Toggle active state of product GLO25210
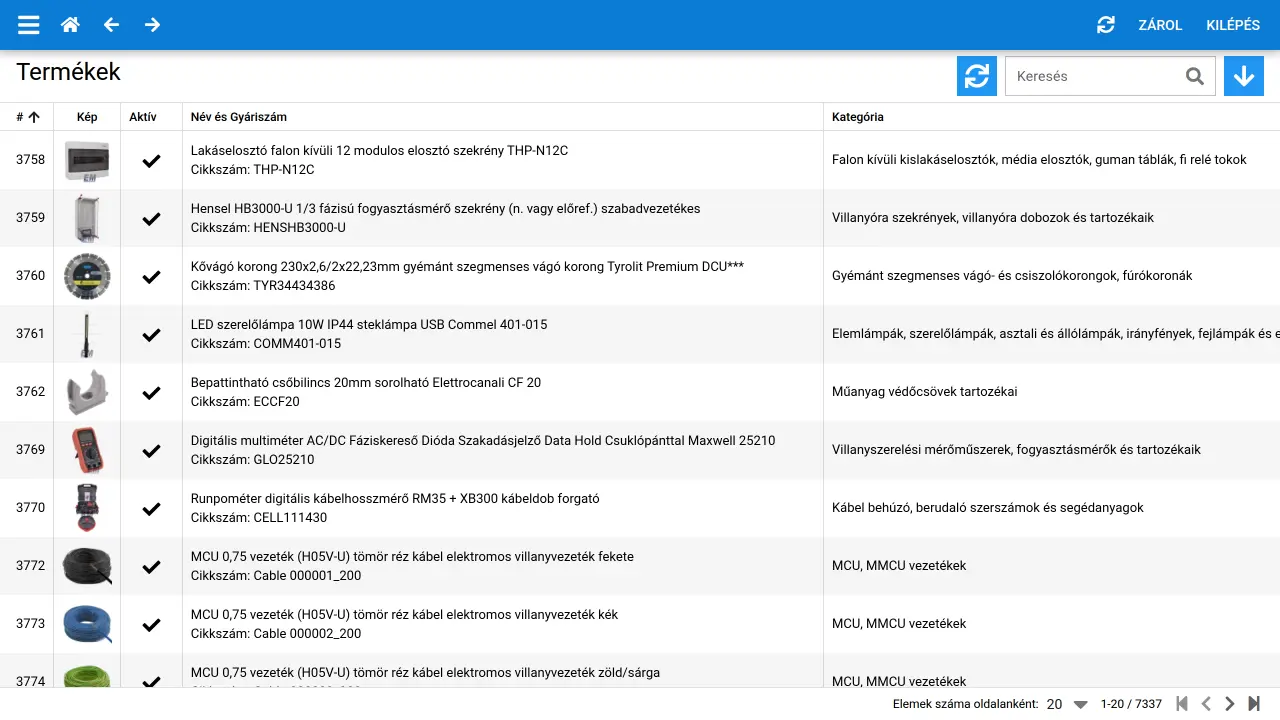 (x=151, y=450)
